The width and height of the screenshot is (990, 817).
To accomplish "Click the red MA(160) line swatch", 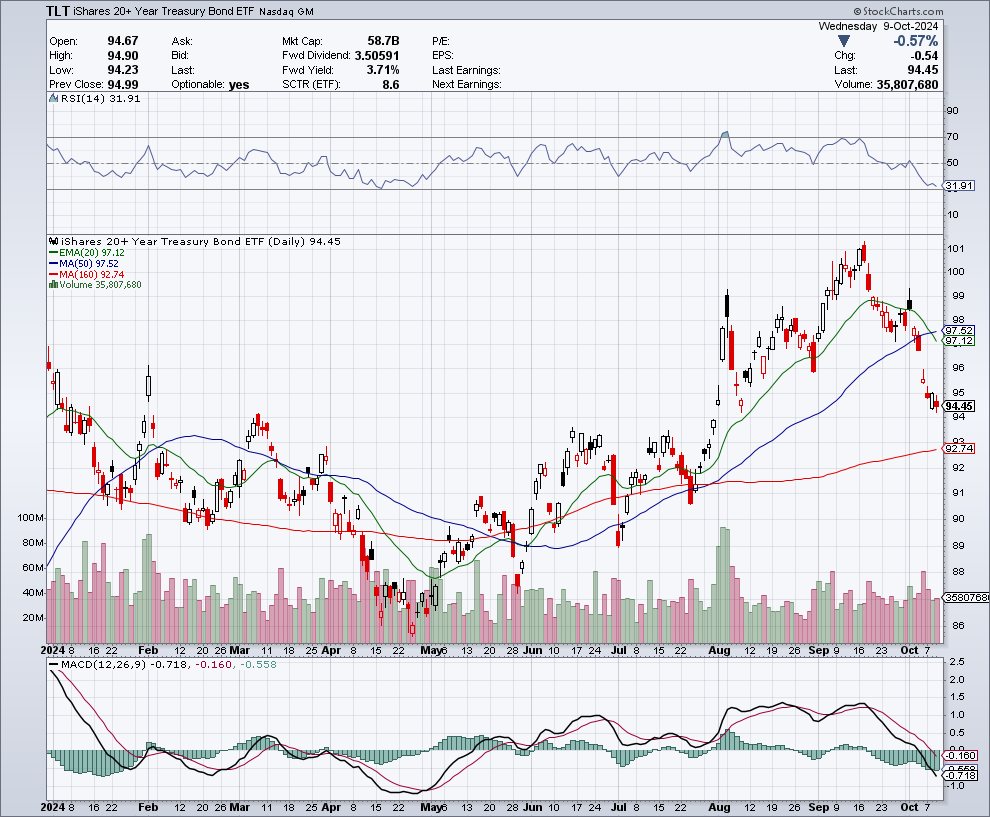I will [54, 275].
